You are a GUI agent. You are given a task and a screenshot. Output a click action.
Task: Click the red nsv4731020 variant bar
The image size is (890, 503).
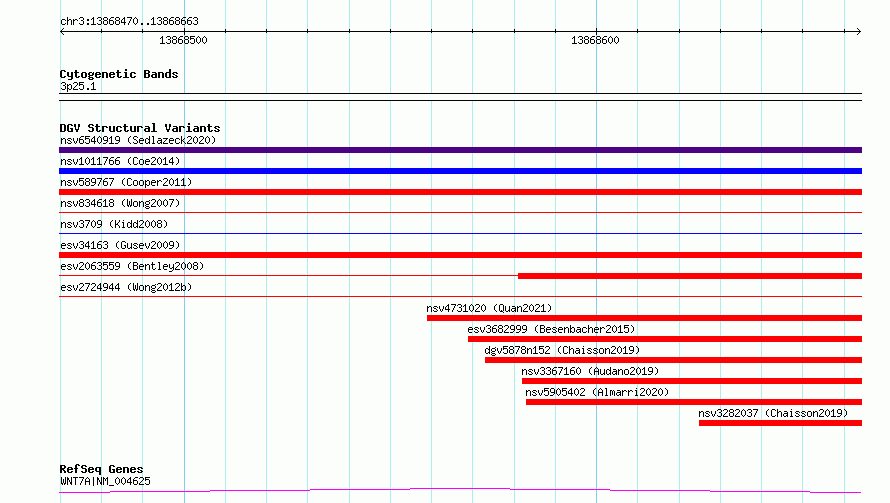[x=644, y=318]
